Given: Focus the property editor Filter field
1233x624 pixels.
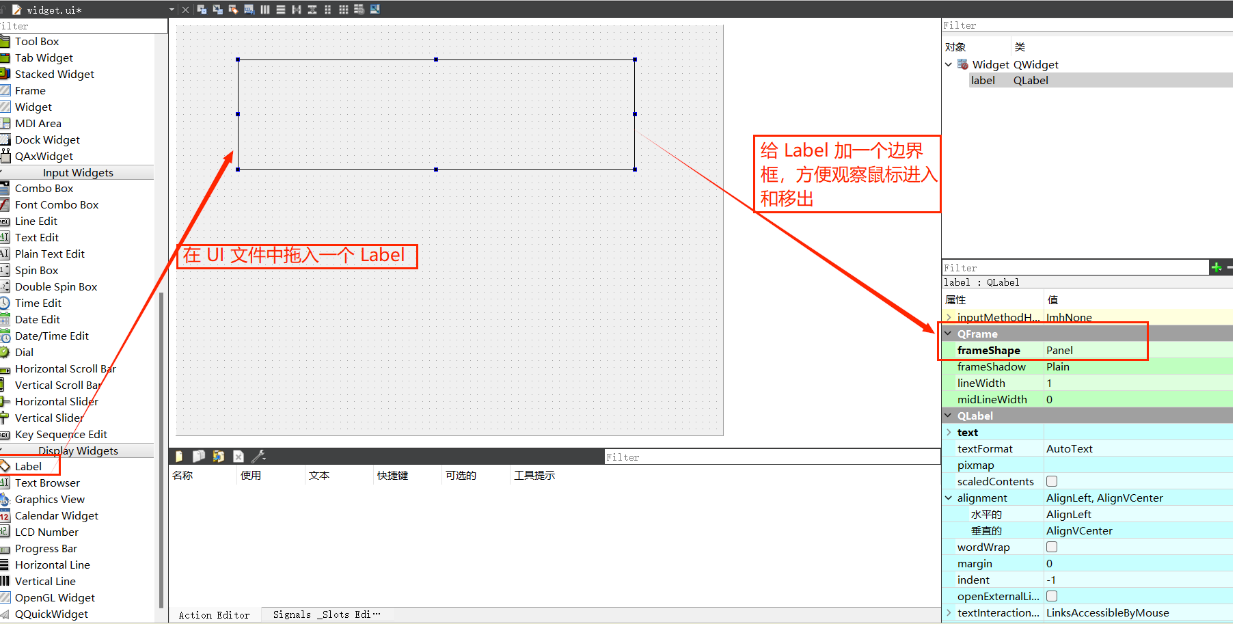Looking at the screenshot, I should (x=1075, y=268).
